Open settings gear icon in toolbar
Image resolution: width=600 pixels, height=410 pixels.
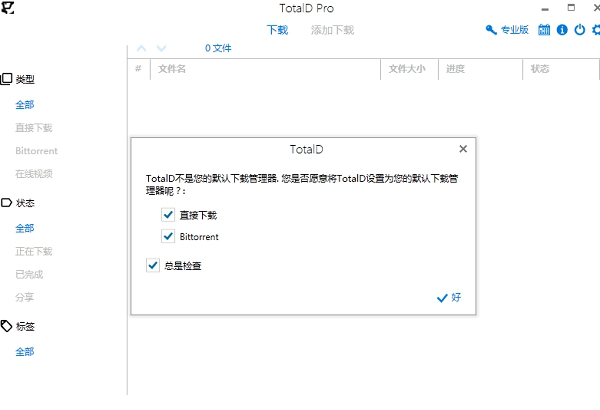pos(596,30)
